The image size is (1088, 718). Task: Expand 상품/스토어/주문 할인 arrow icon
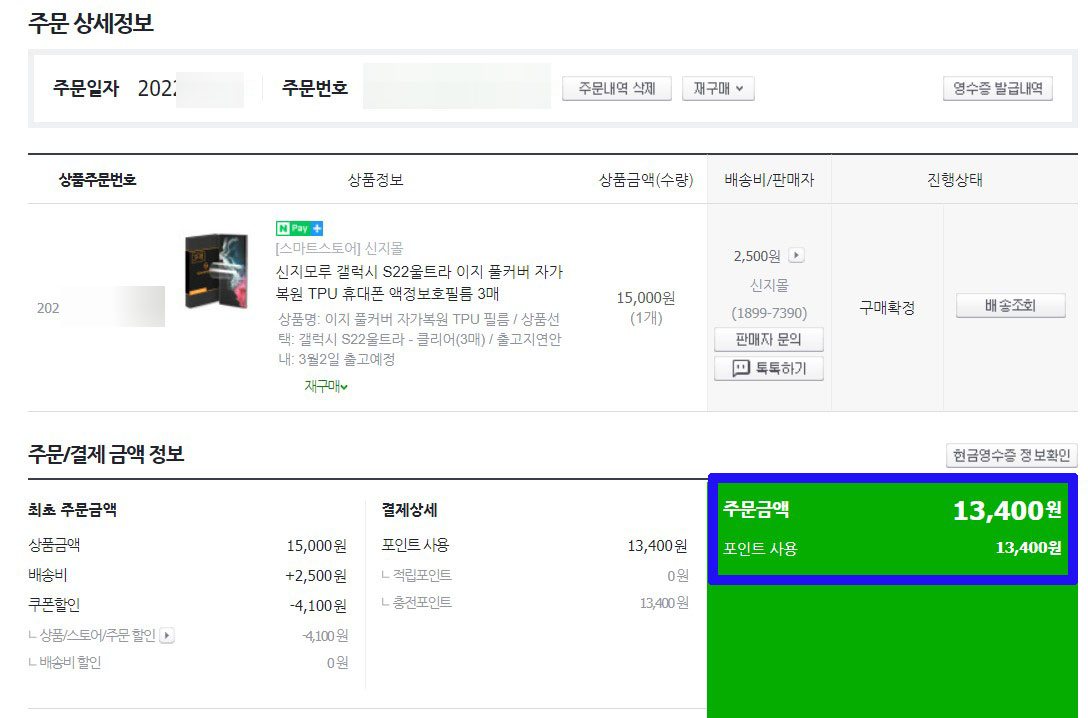click(x=167, y=635)
